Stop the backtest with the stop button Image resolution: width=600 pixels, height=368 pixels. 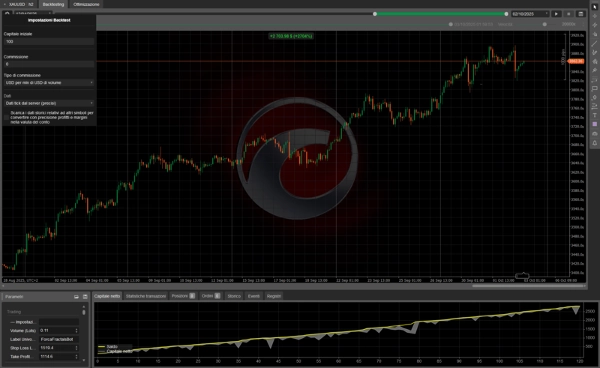(x=569, y=14)
